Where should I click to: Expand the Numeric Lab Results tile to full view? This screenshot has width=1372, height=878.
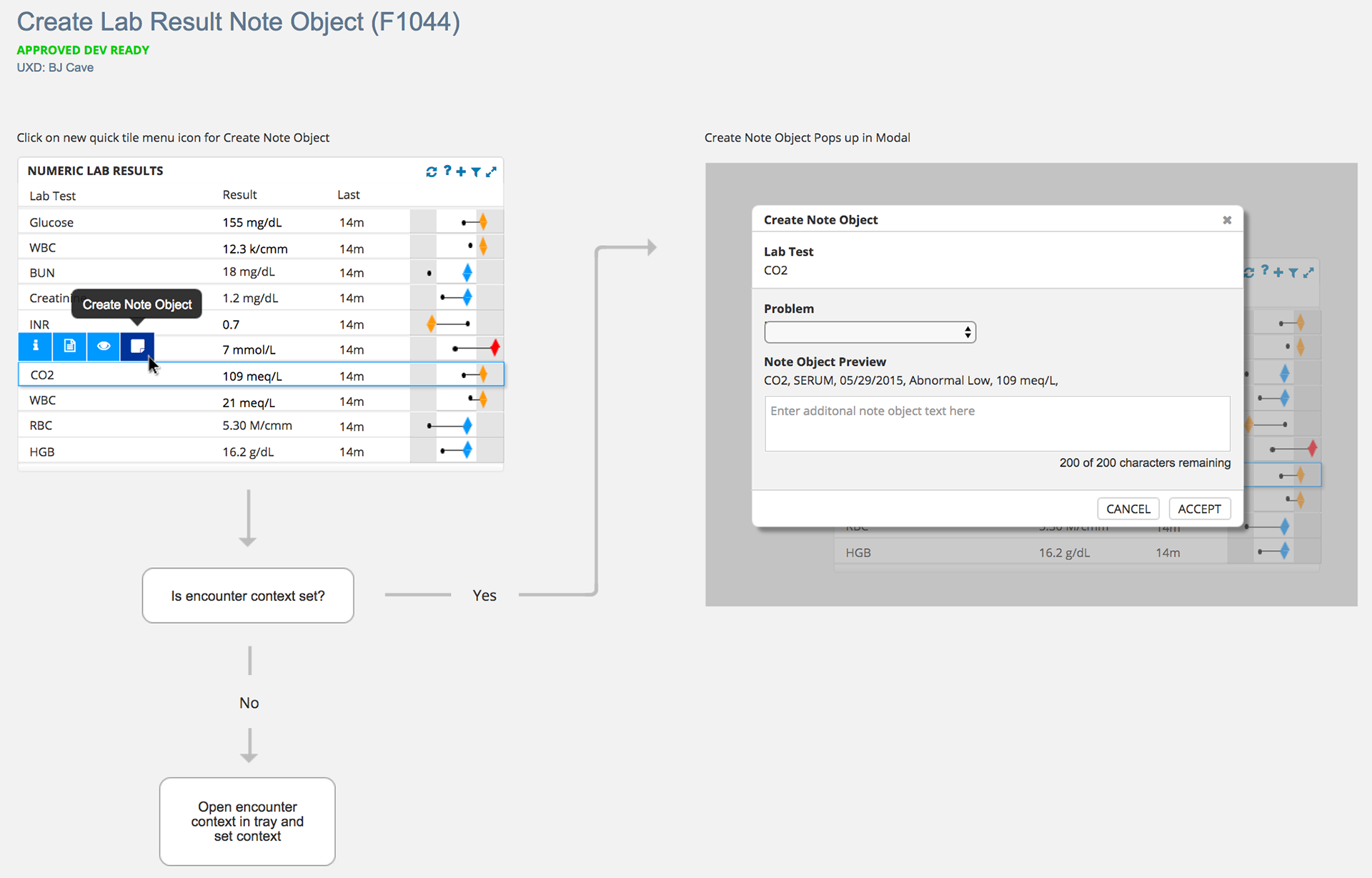click(491, 171)
